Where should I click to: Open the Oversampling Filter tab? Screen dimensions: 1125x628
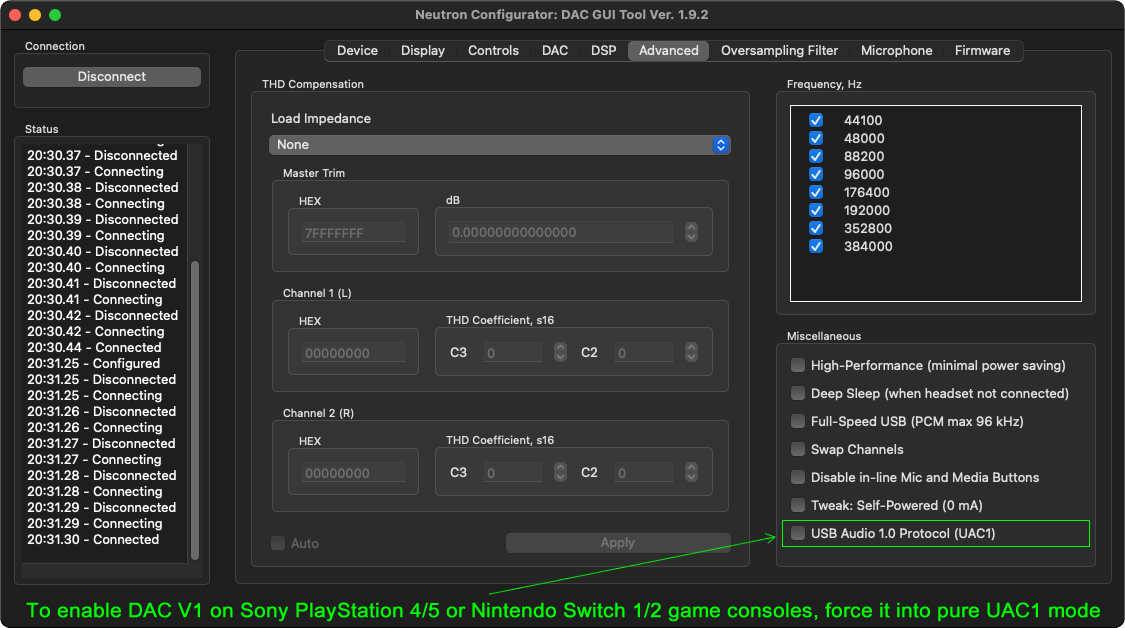[779, 50]
